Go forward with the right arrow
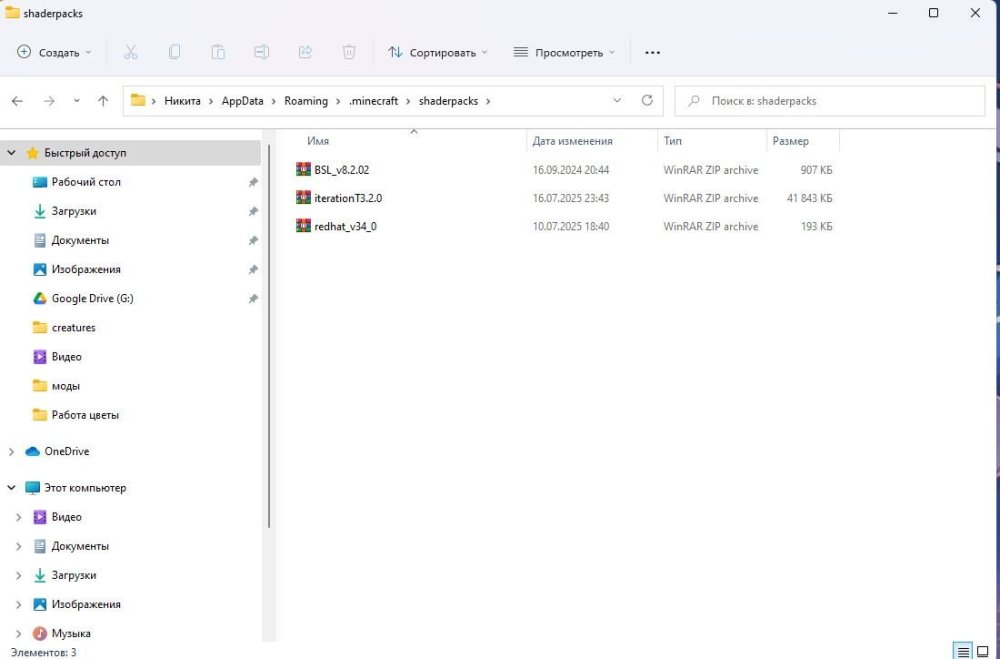This screenshot has height=659, width=1000. tap(49, 101)
